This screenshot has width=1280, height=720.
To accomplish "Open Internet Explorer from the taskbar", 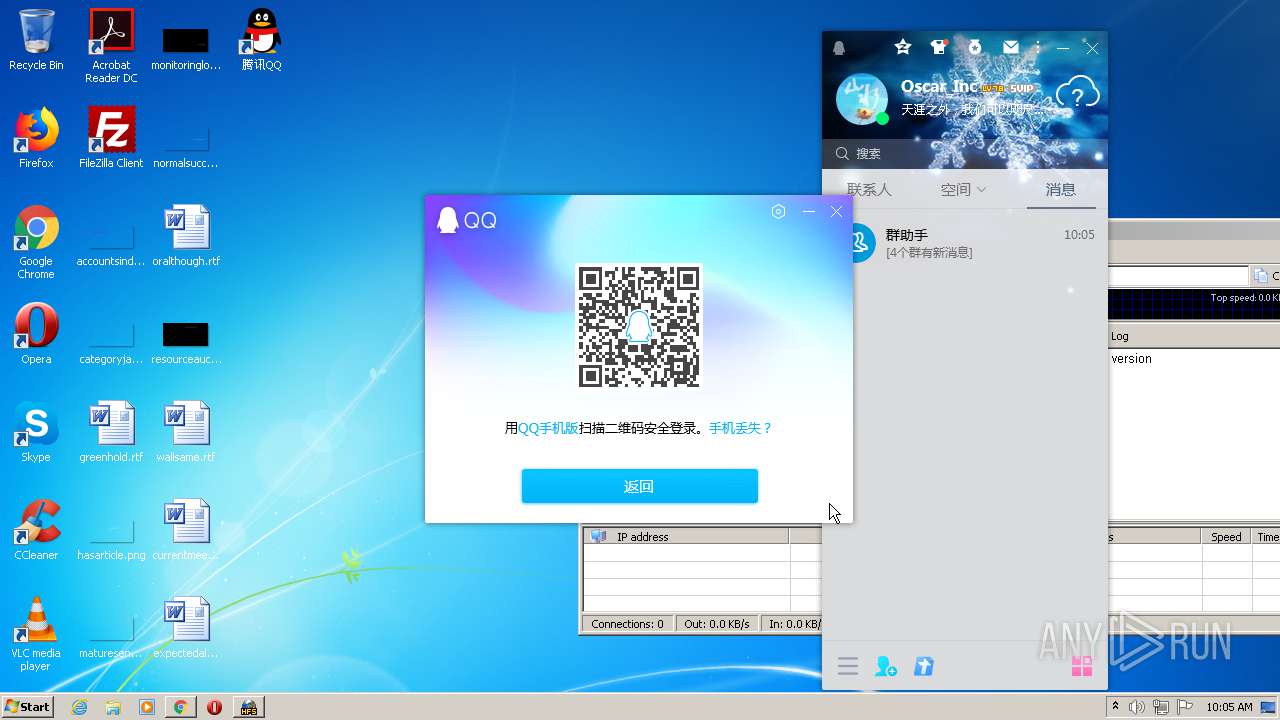I will (x=80, y=707).
